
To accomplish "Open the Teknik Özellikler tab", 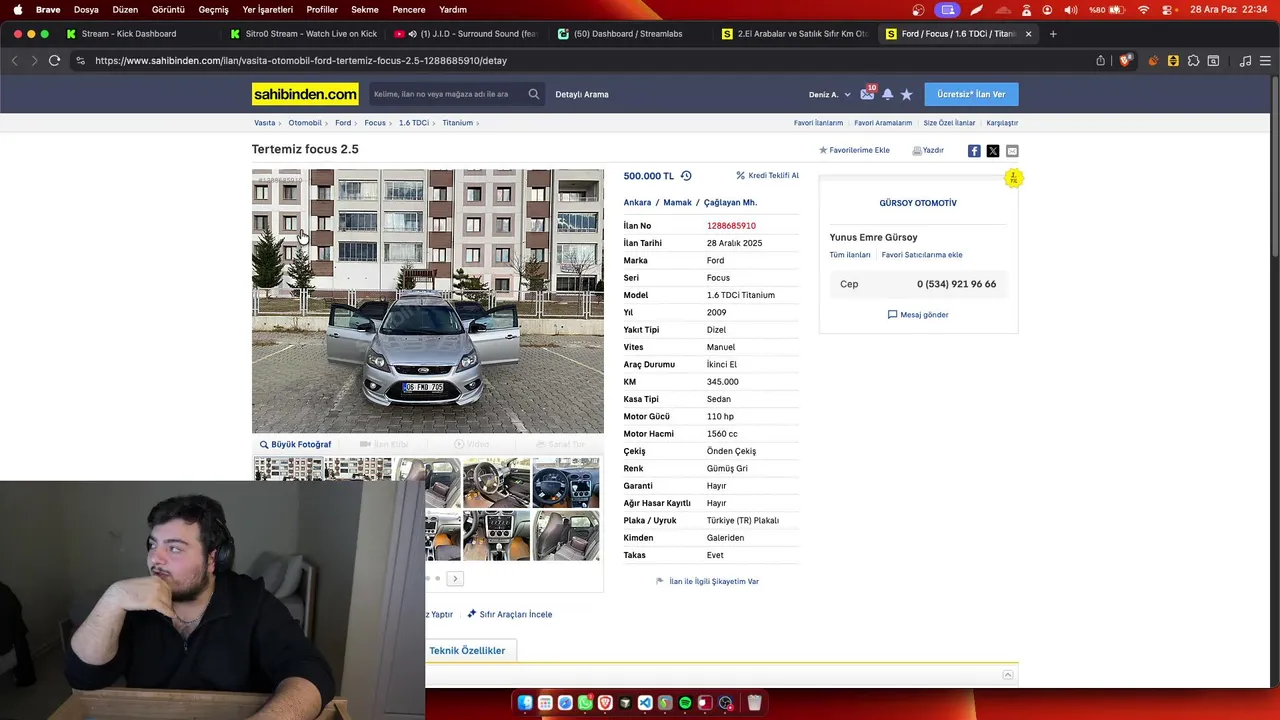I will (467, 650).
